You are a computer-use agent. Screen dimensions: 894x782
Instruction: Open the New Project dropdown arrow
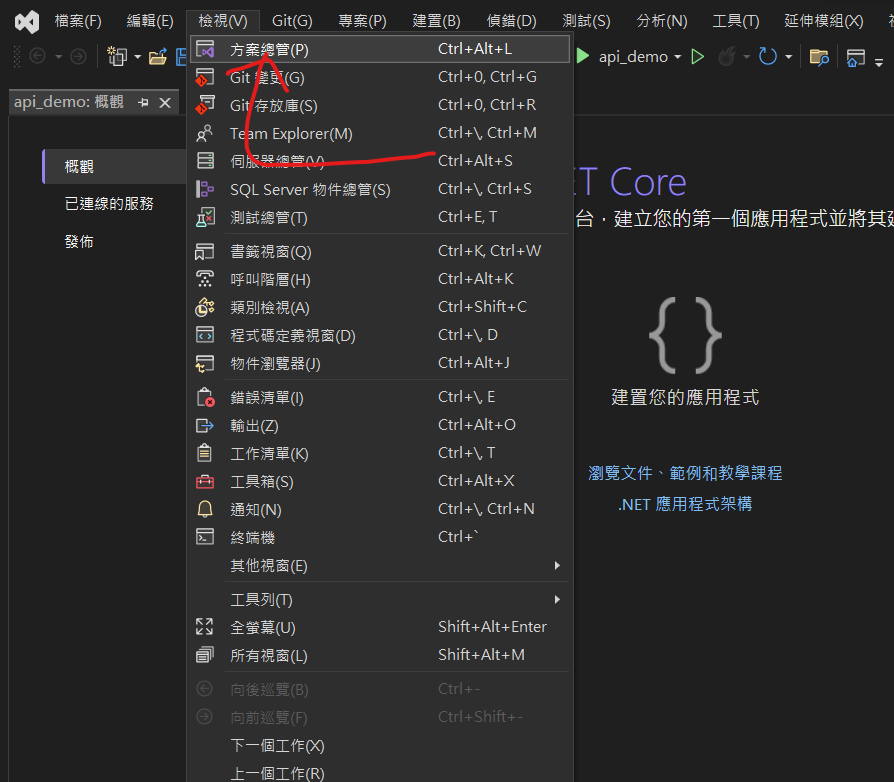pyautogui.click(x=137, y=57)
